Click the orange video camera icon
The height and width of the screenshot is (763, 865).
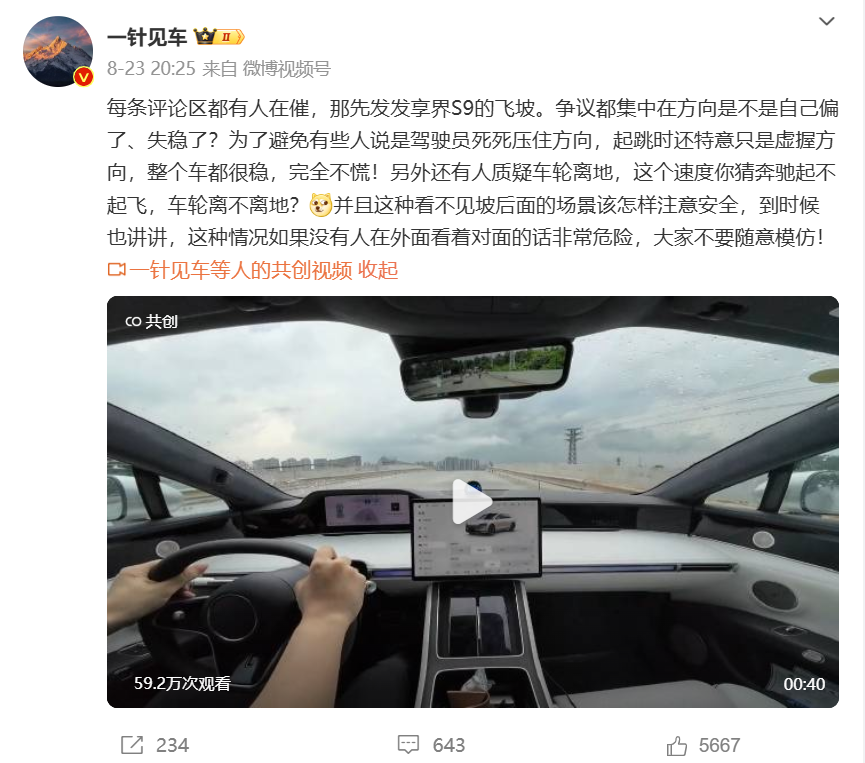(116, 270)
